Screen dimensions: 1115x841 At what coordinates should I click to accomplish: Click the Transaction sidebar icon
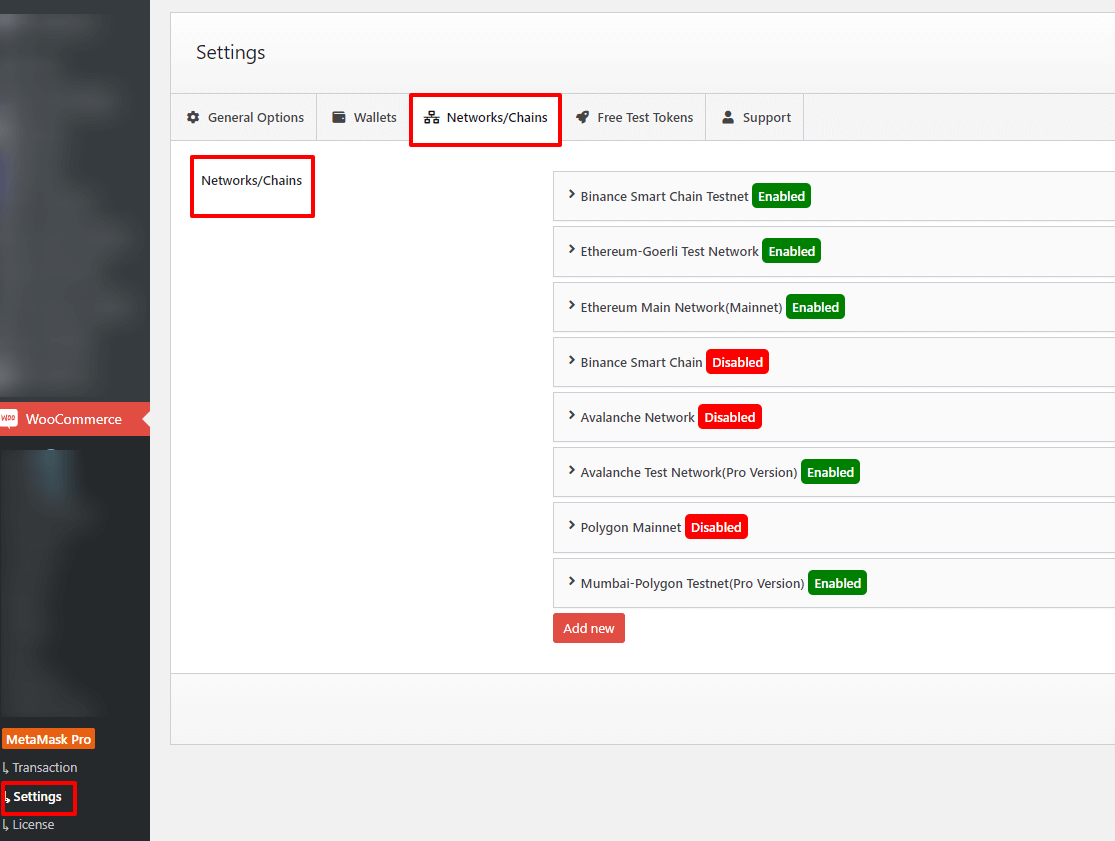click(x=6, y=767)
